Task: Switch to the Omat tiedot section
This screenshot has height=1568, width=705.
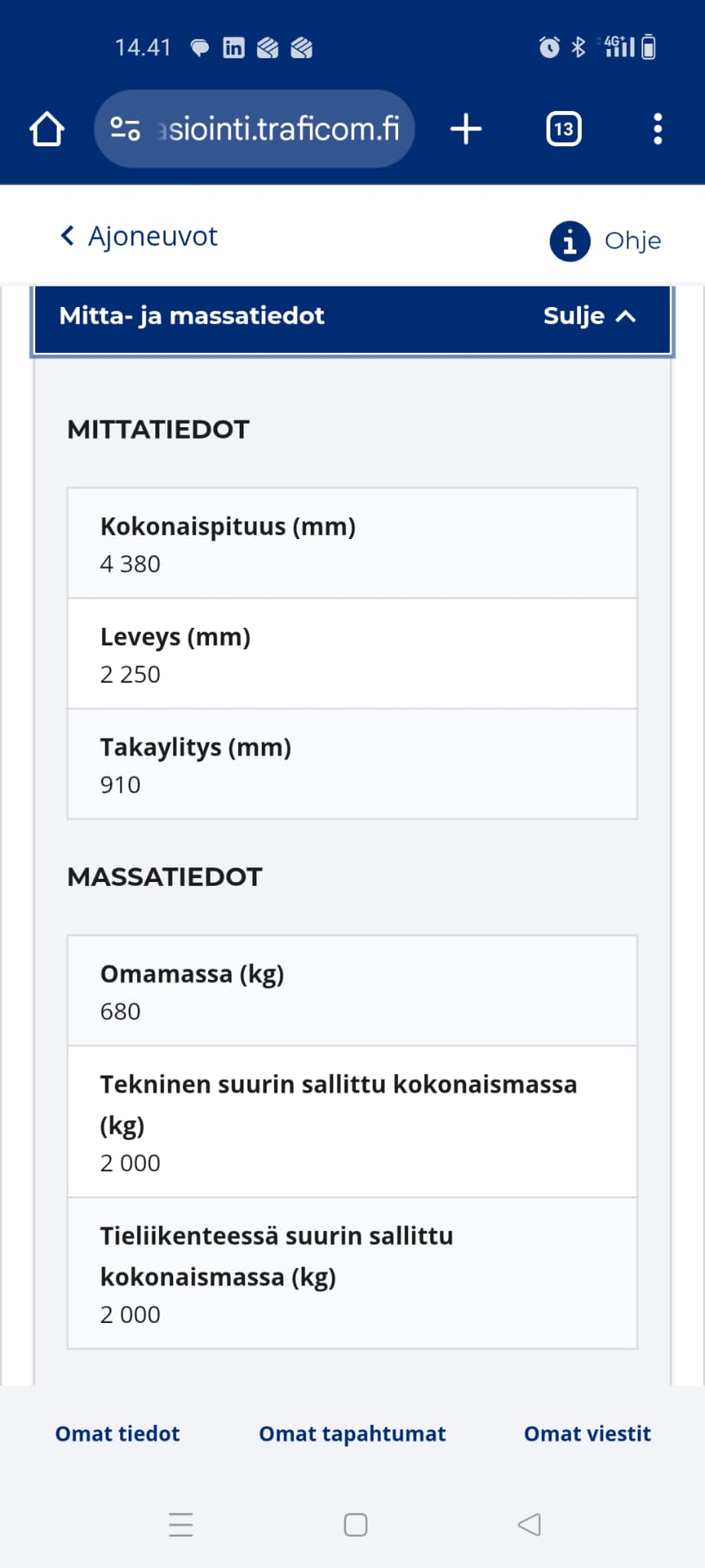Action: 116,1433
